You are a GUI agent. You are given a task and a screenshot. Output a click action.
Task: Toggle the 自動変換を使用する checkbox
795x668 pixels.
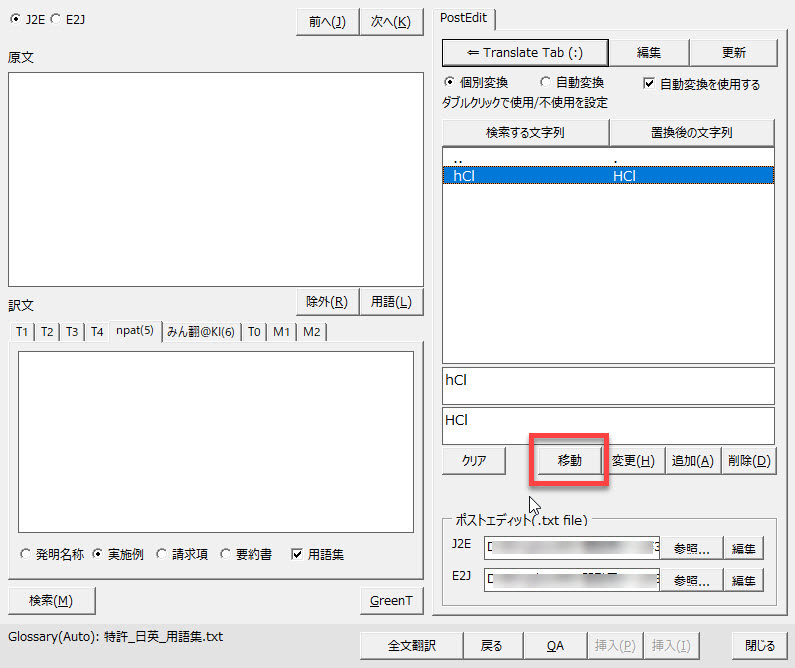[x=649, y=84]
